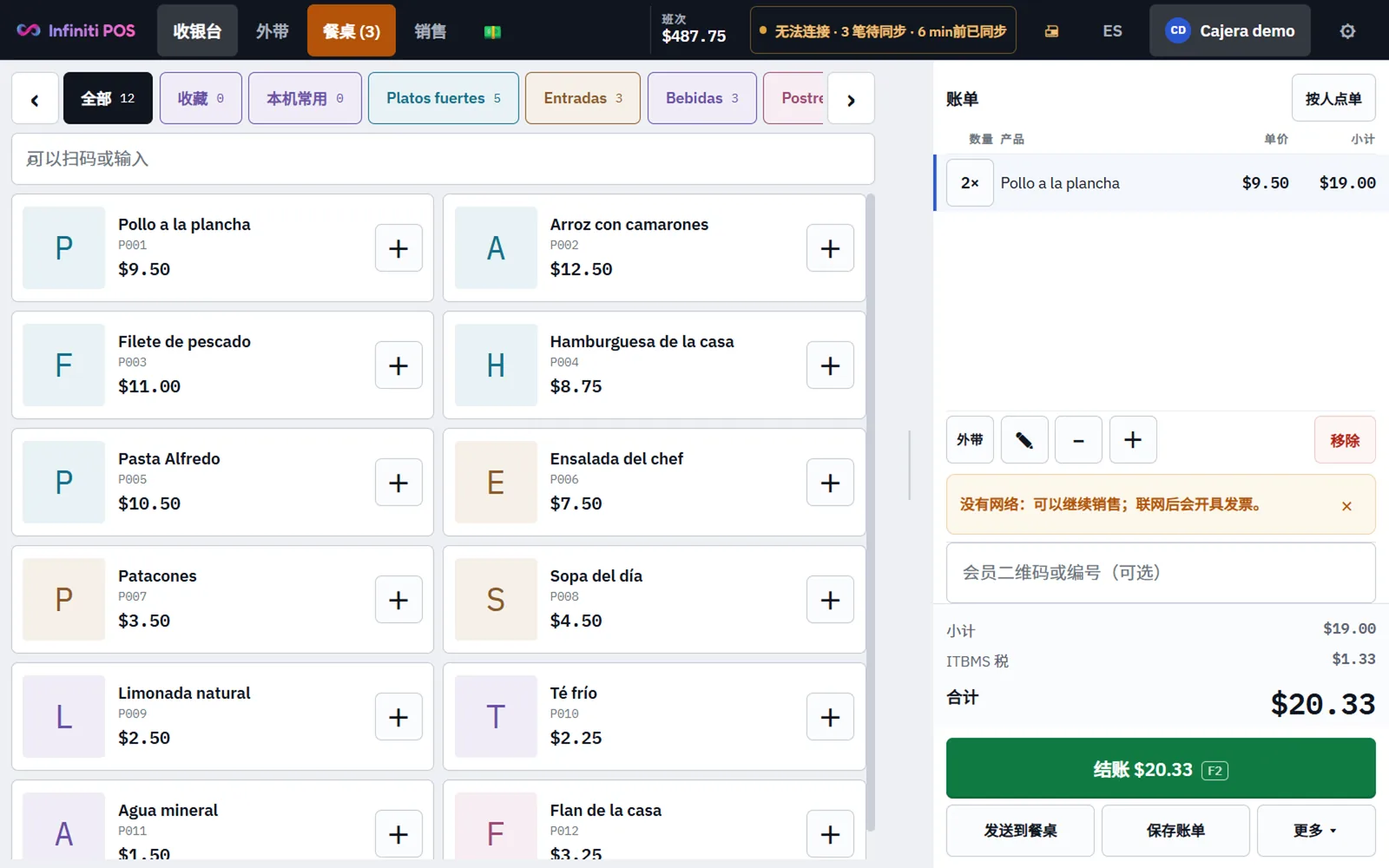Open the 收银台 tab
This screenshot has width=1389, height=868.
197,31
